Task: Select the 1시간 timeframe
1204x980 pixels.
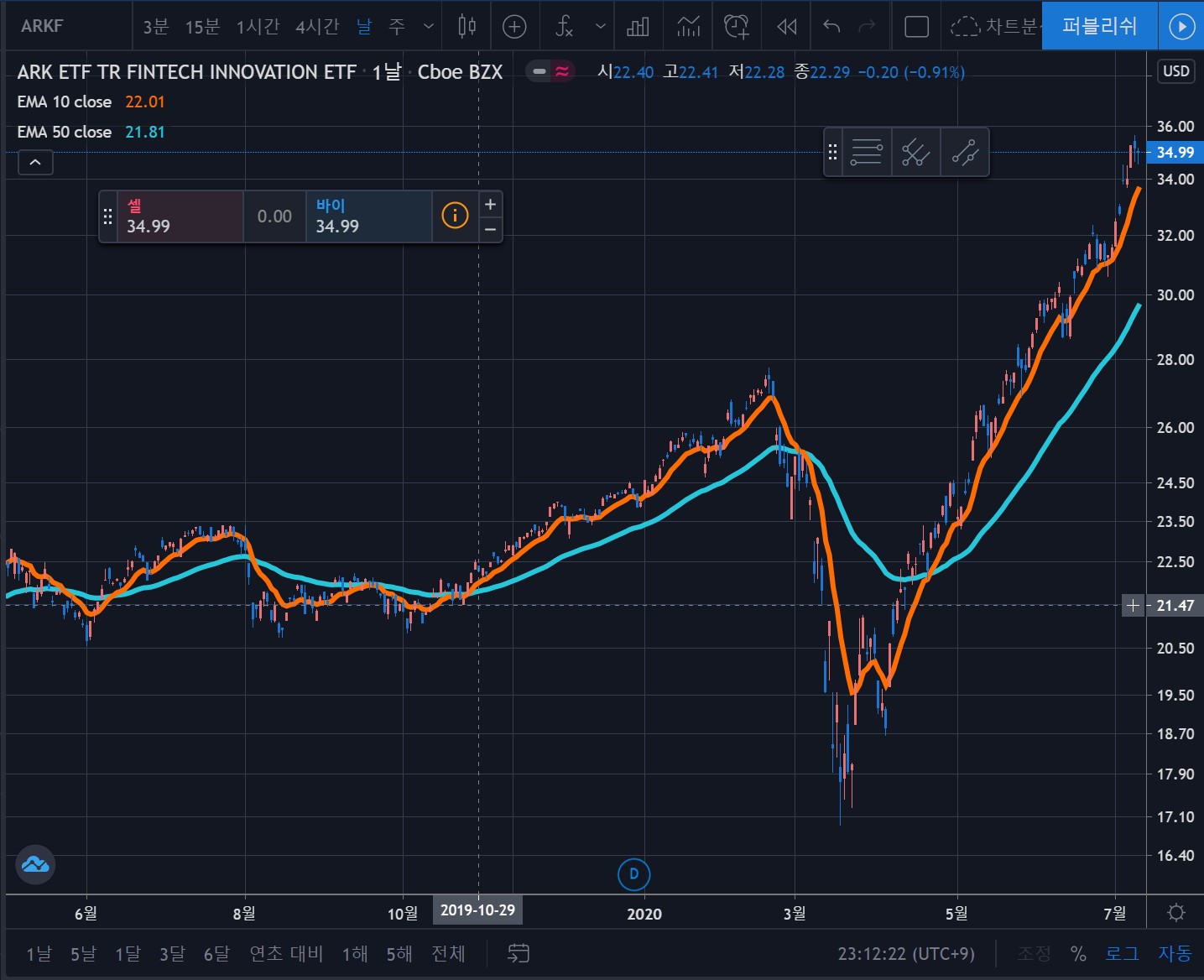Action: pos(258,27)
